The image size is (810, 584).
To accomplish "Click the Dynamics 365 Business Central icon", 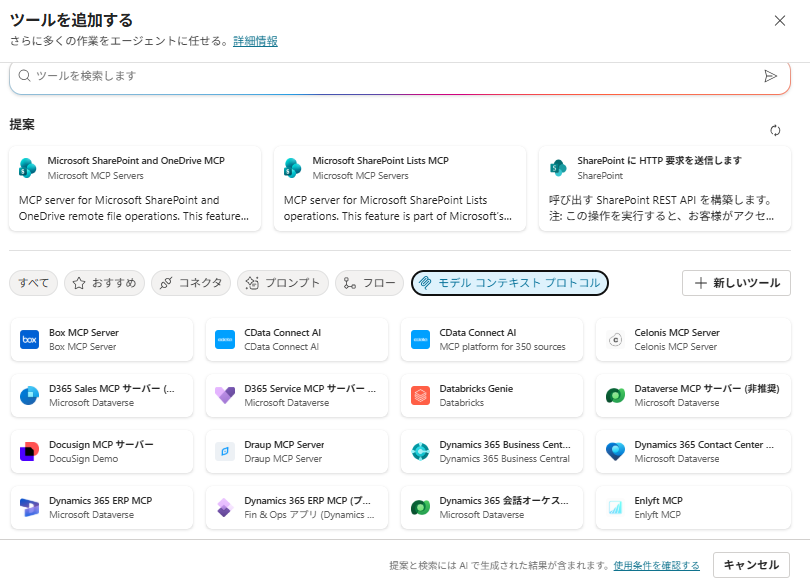I will pos(420,452).
